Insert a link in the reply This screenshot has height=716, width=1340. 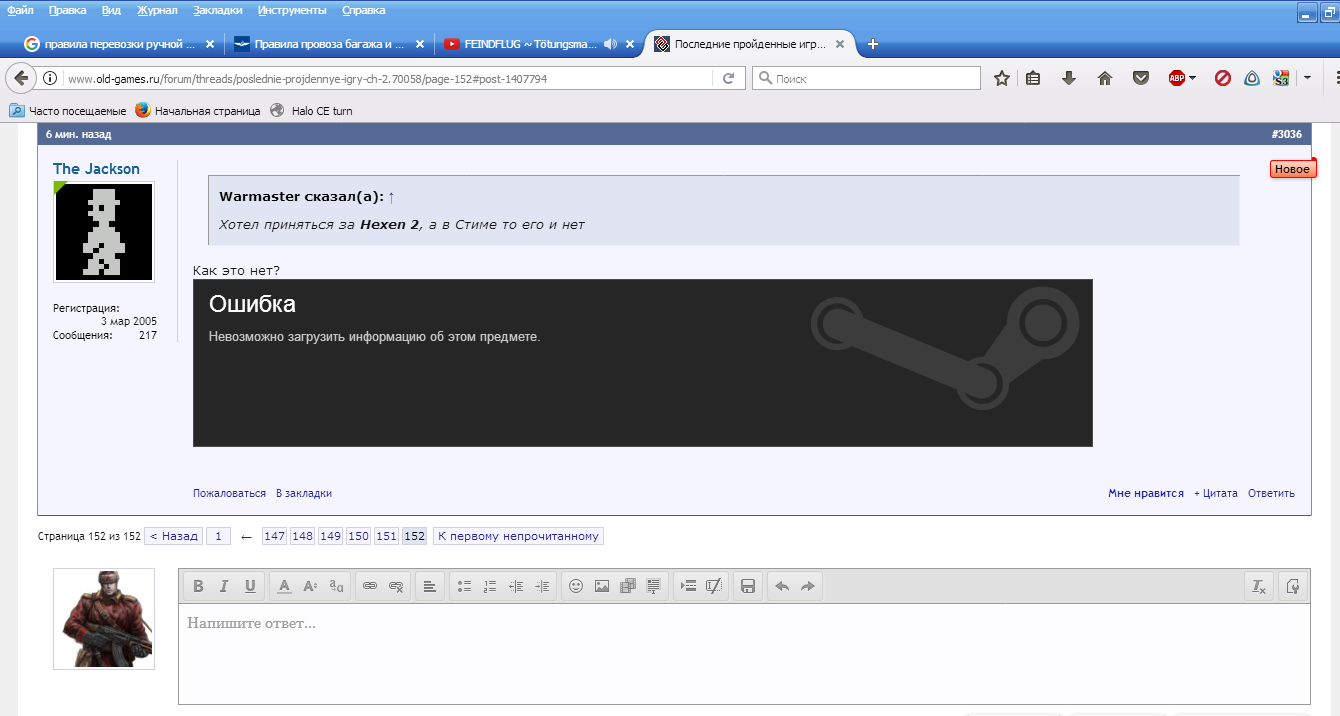[x=370, y=586]
